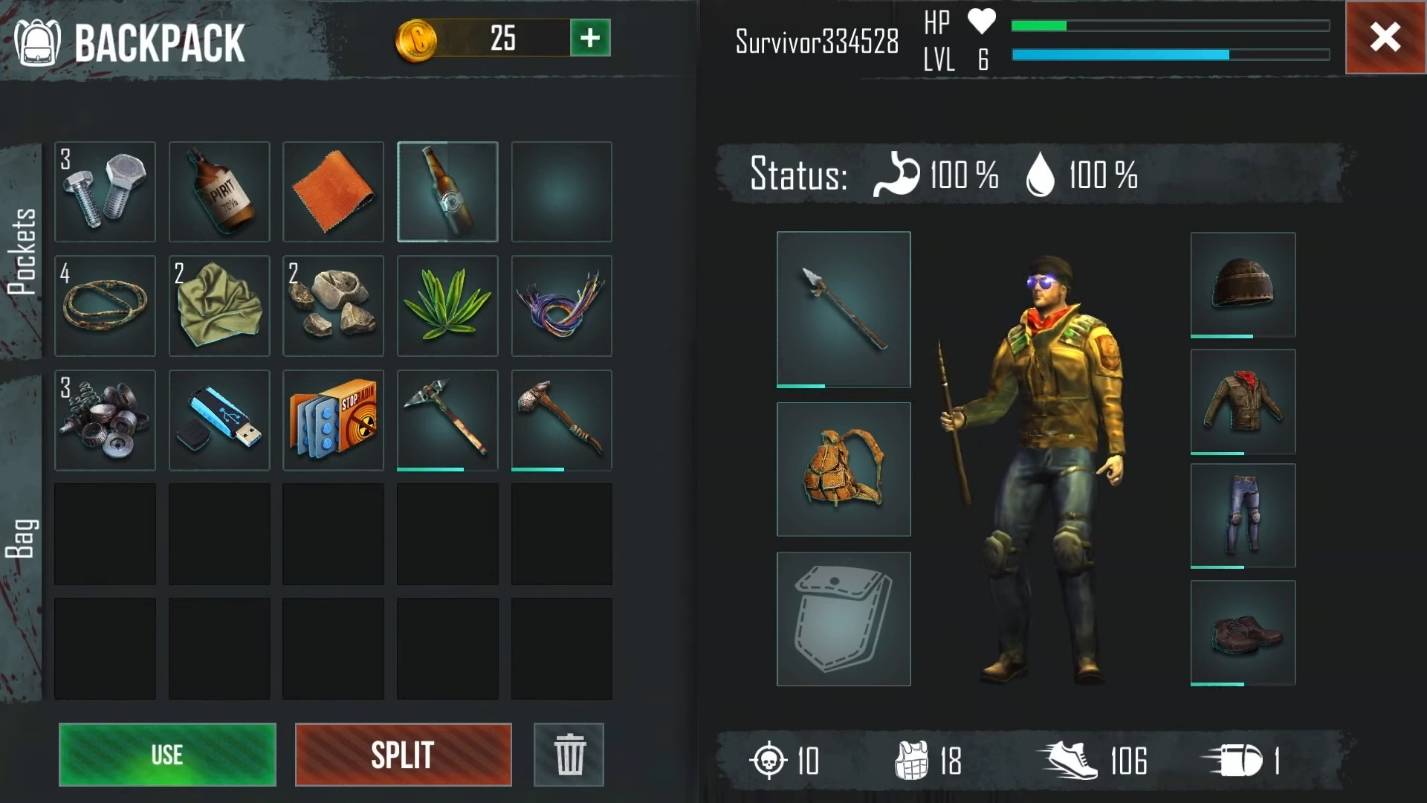Screen dimensions: 1427x803
Task: Select the blue USB flash drive
Action: 219,420
